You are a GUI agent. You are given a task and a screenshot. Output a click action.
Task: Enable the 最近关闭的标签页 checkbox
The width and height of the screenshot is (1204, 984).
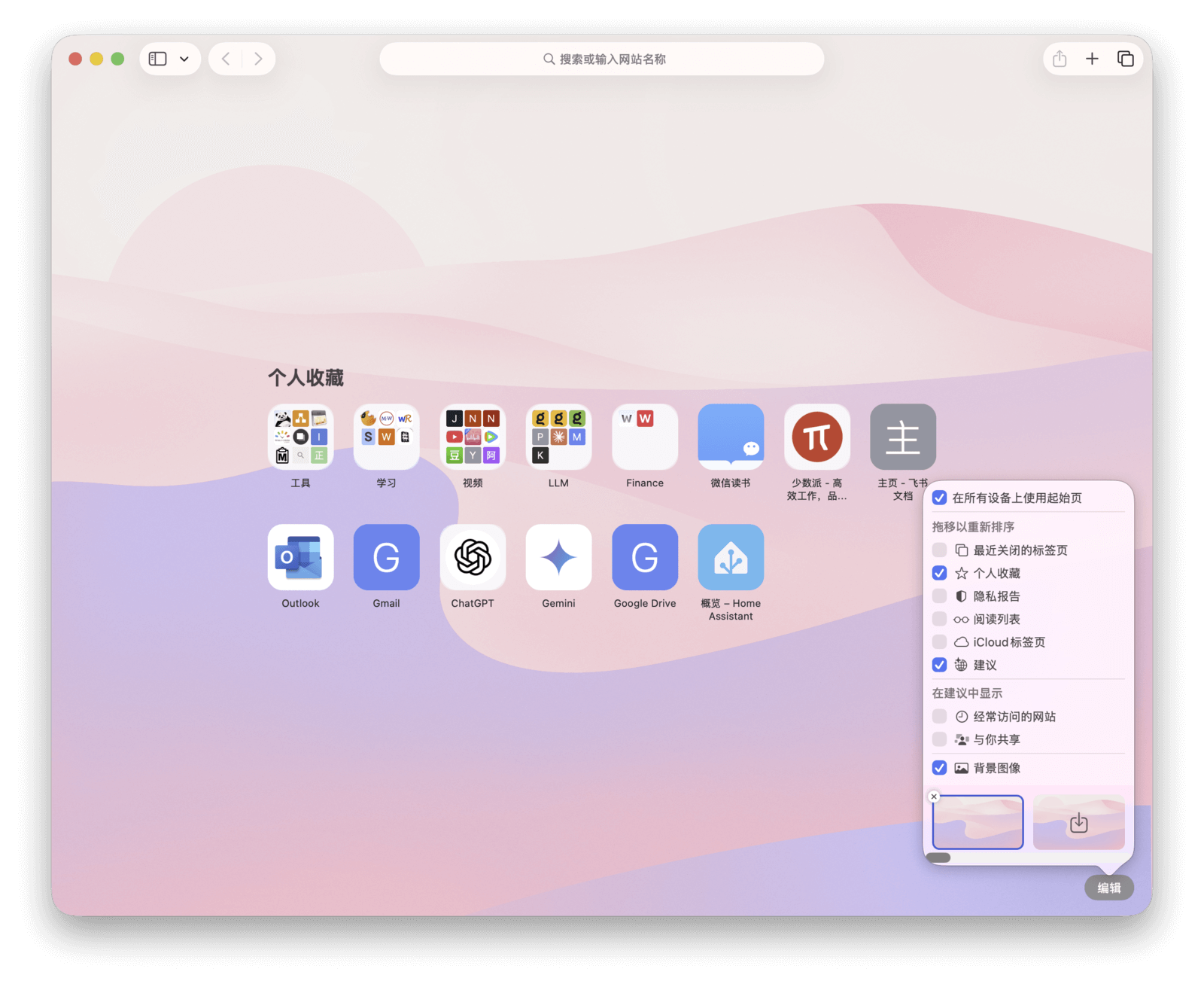pos(939,550)
